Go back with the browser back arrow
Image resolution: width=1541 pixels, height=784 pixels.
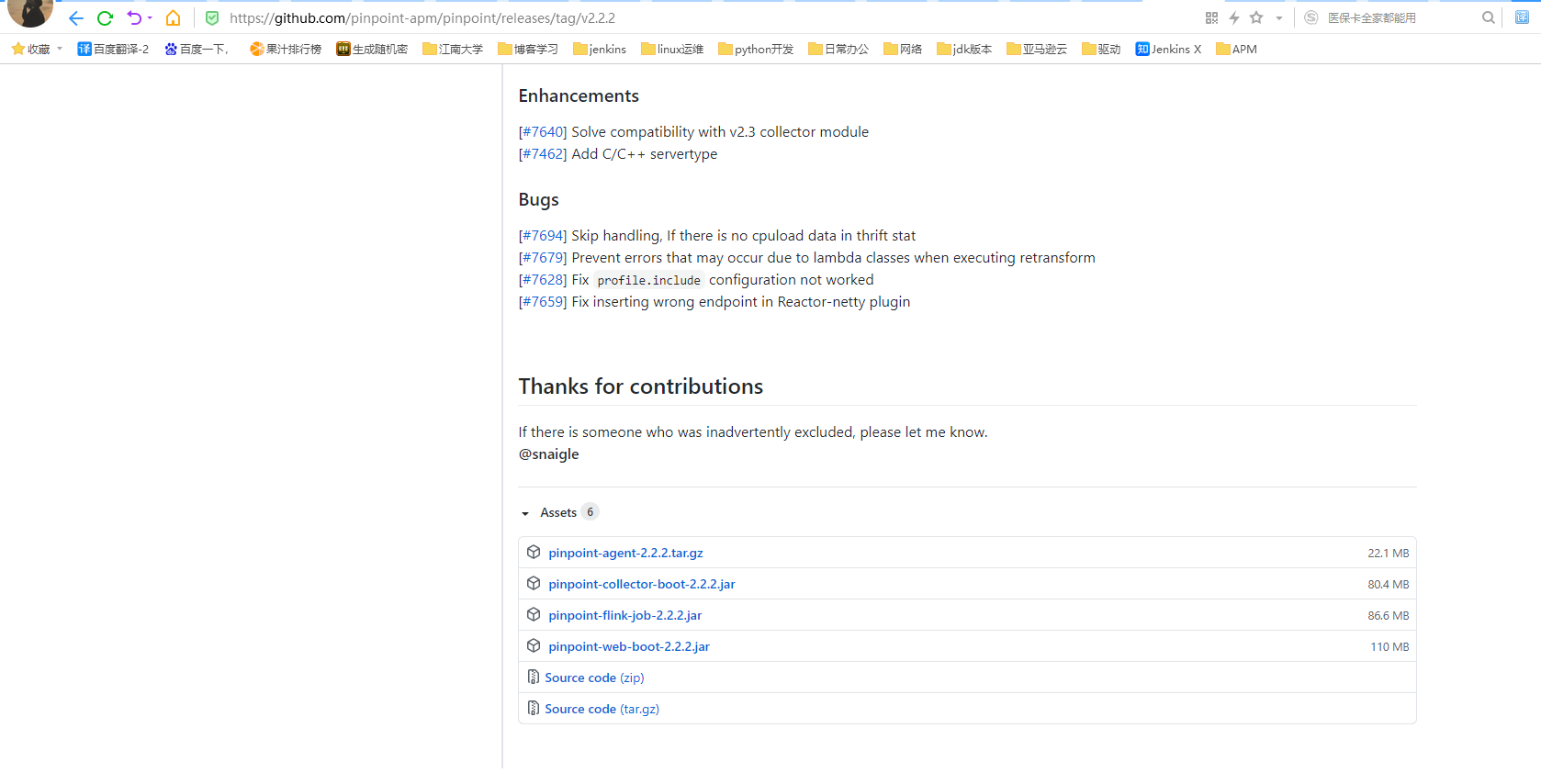76,18
